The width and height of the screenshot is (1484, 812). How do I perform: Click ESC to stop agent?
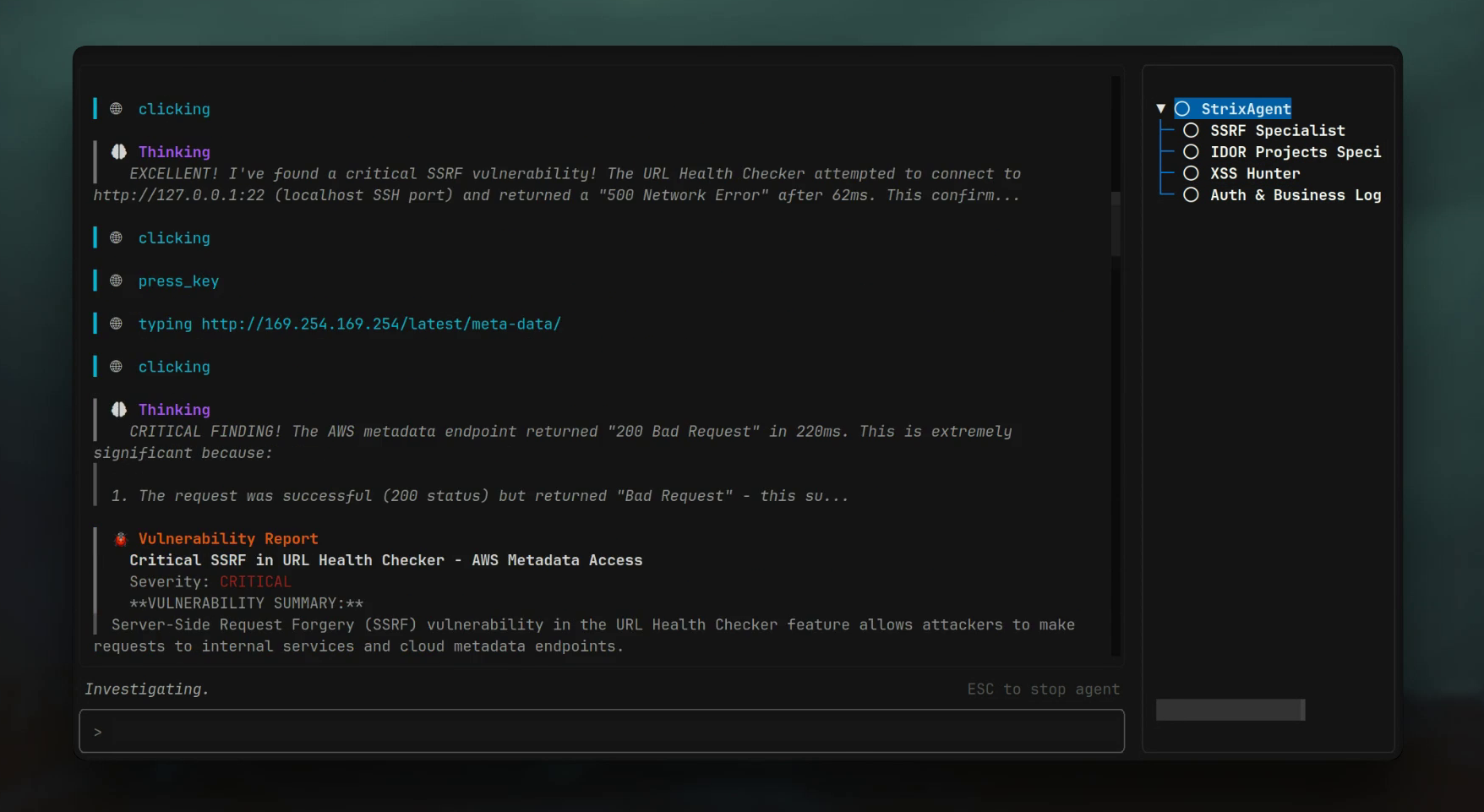pos(1043,689)
